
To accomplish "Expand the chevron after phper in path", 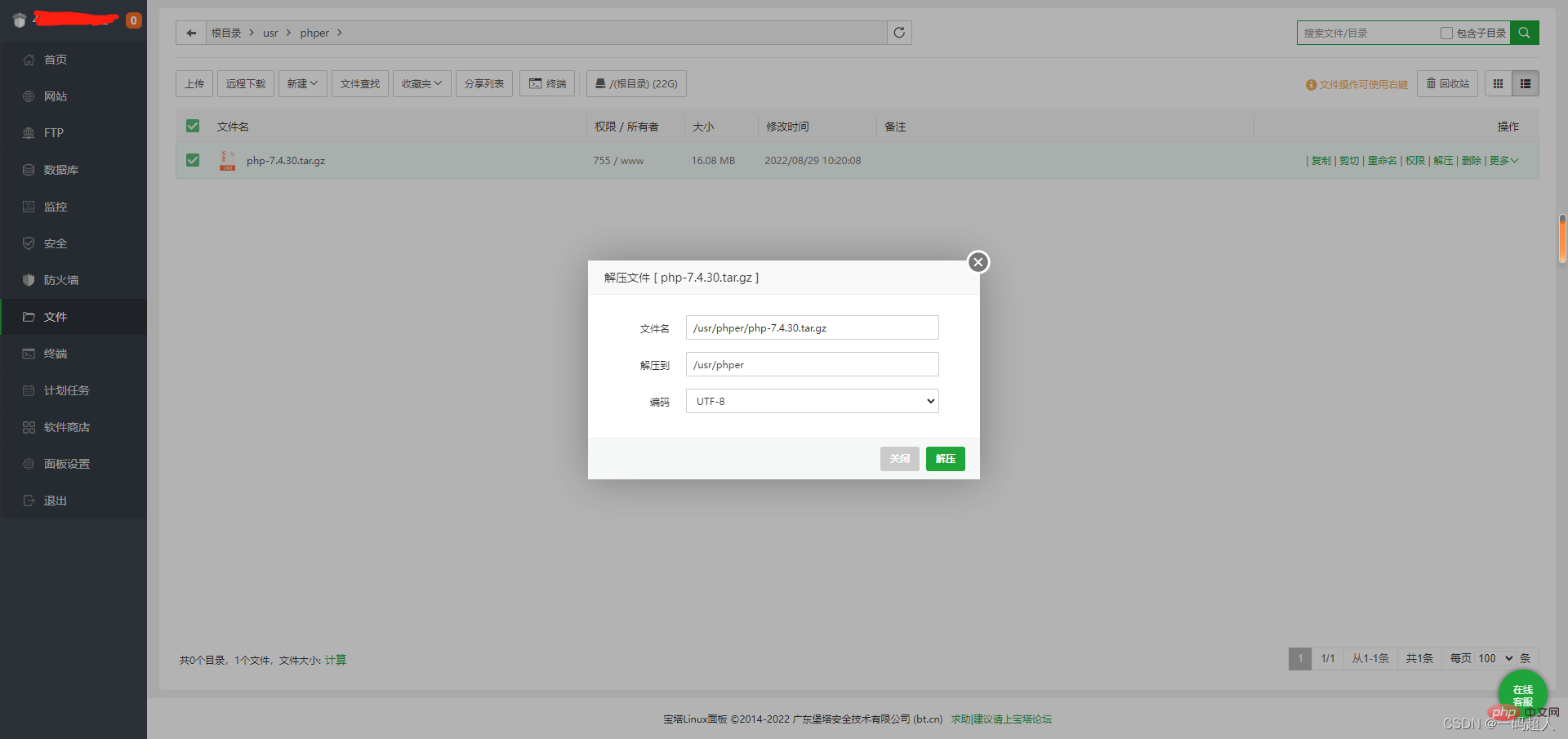I will [340, 33].
